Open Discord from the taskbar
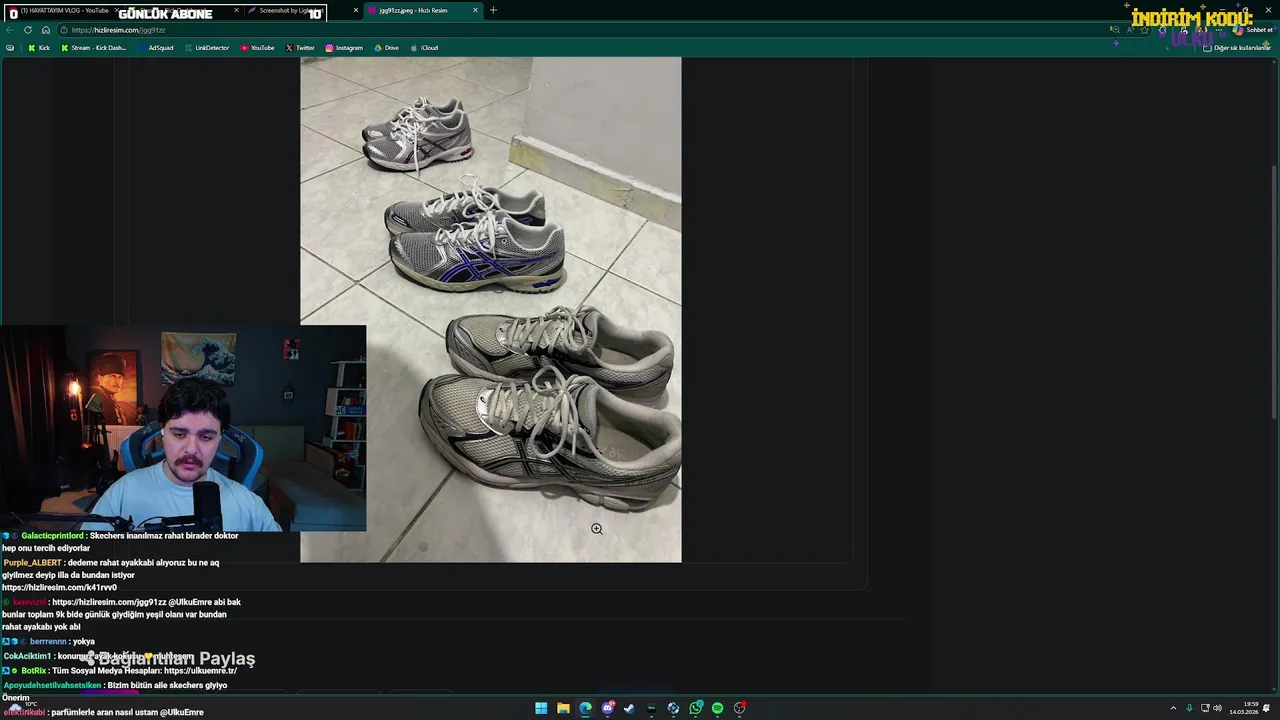Image resolution: width=1280 pixels, height=720 pixels. [607, 708]
